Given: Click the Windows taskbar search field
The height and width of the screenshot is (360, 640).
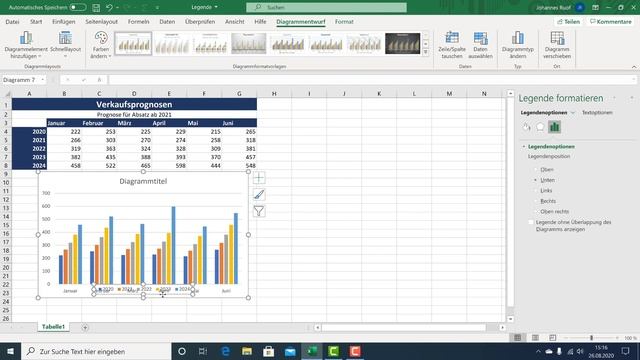Looking at the screenshot, I should [96, 351].
